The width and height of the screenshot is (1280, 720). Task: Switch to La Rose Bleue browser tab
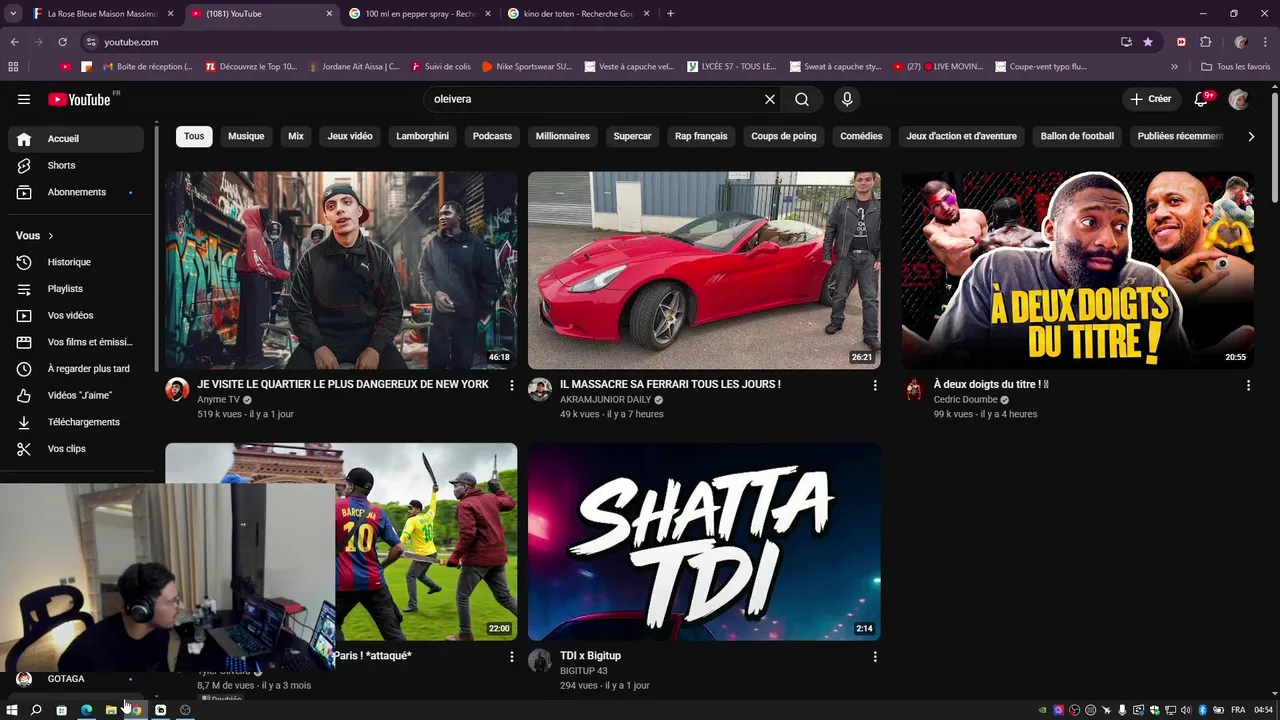coord(102,14)
